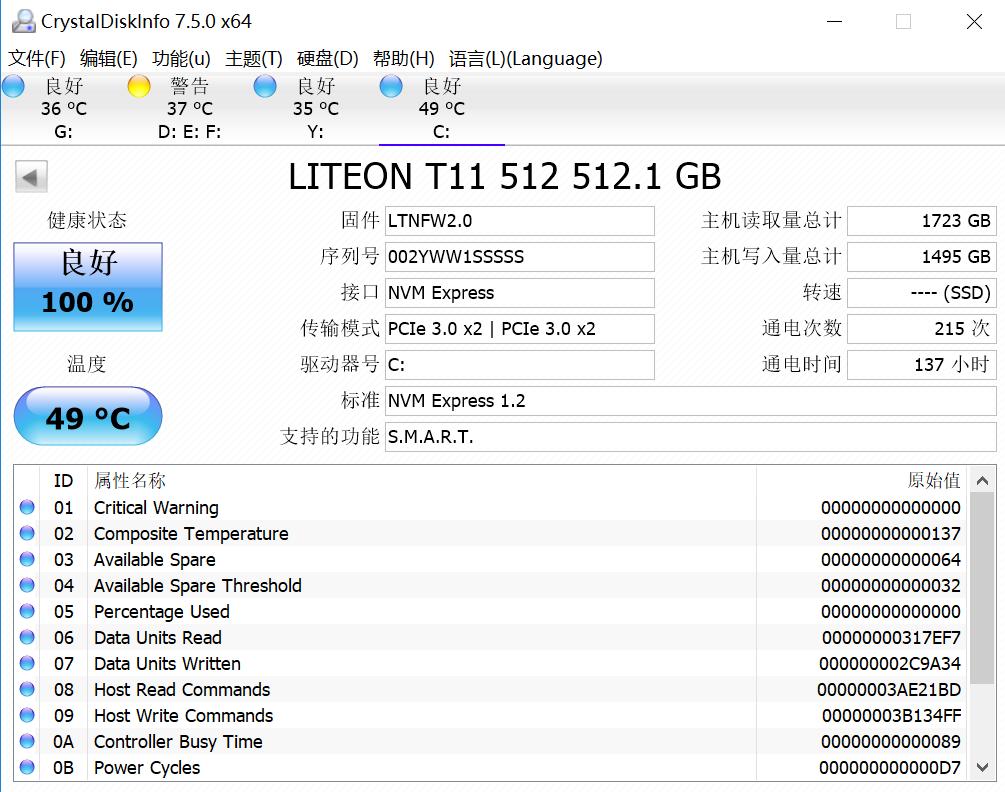This screenshot has width=1005, height=792.
Task: Click the 49 °C temperature button
Action: 88,416
